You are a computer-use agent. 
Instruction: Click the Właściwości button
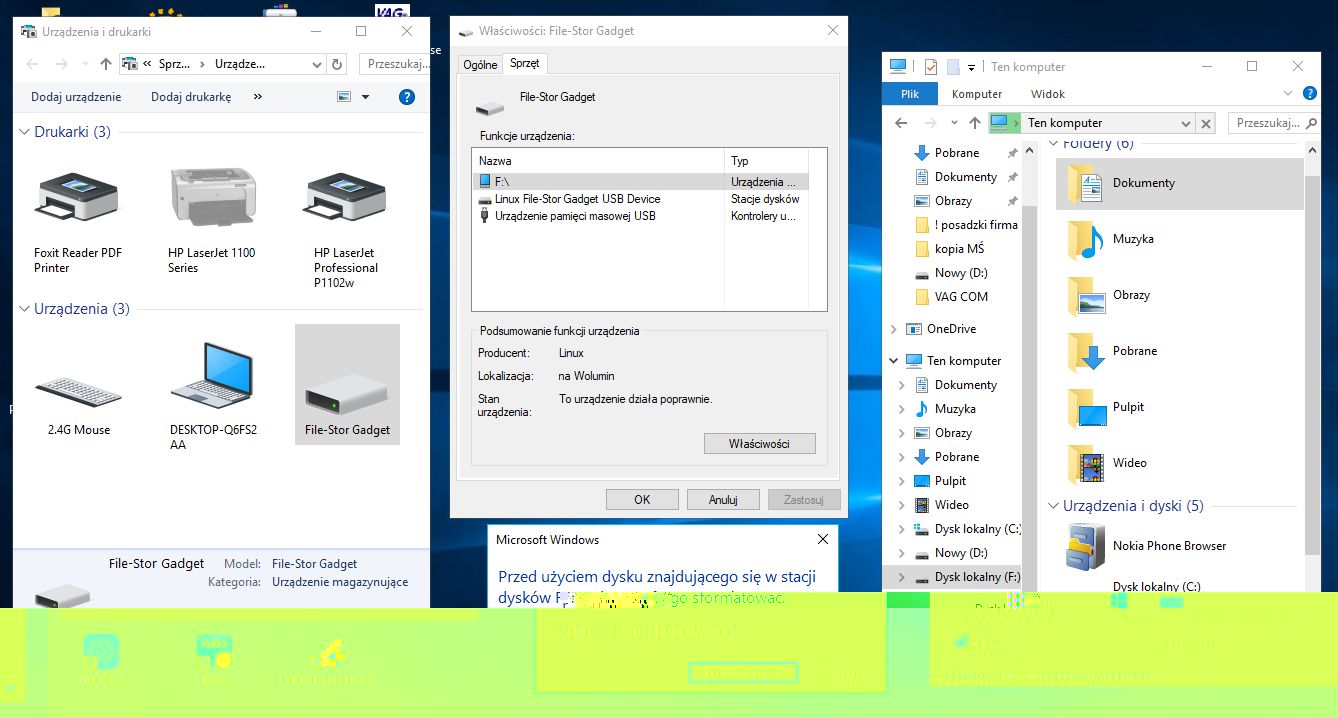point(759,443)
